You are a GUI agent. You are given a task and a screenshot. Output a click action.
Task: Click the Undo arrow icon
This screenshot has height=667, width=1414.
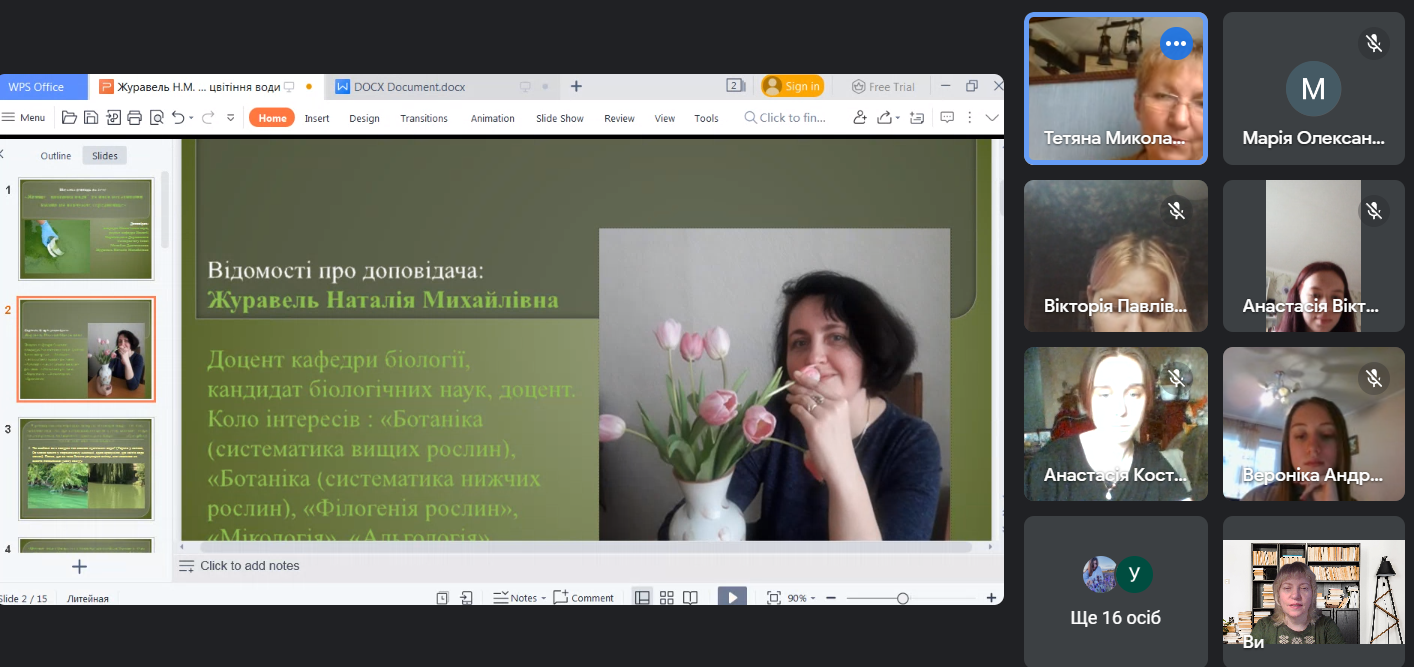tap(178, 118)
